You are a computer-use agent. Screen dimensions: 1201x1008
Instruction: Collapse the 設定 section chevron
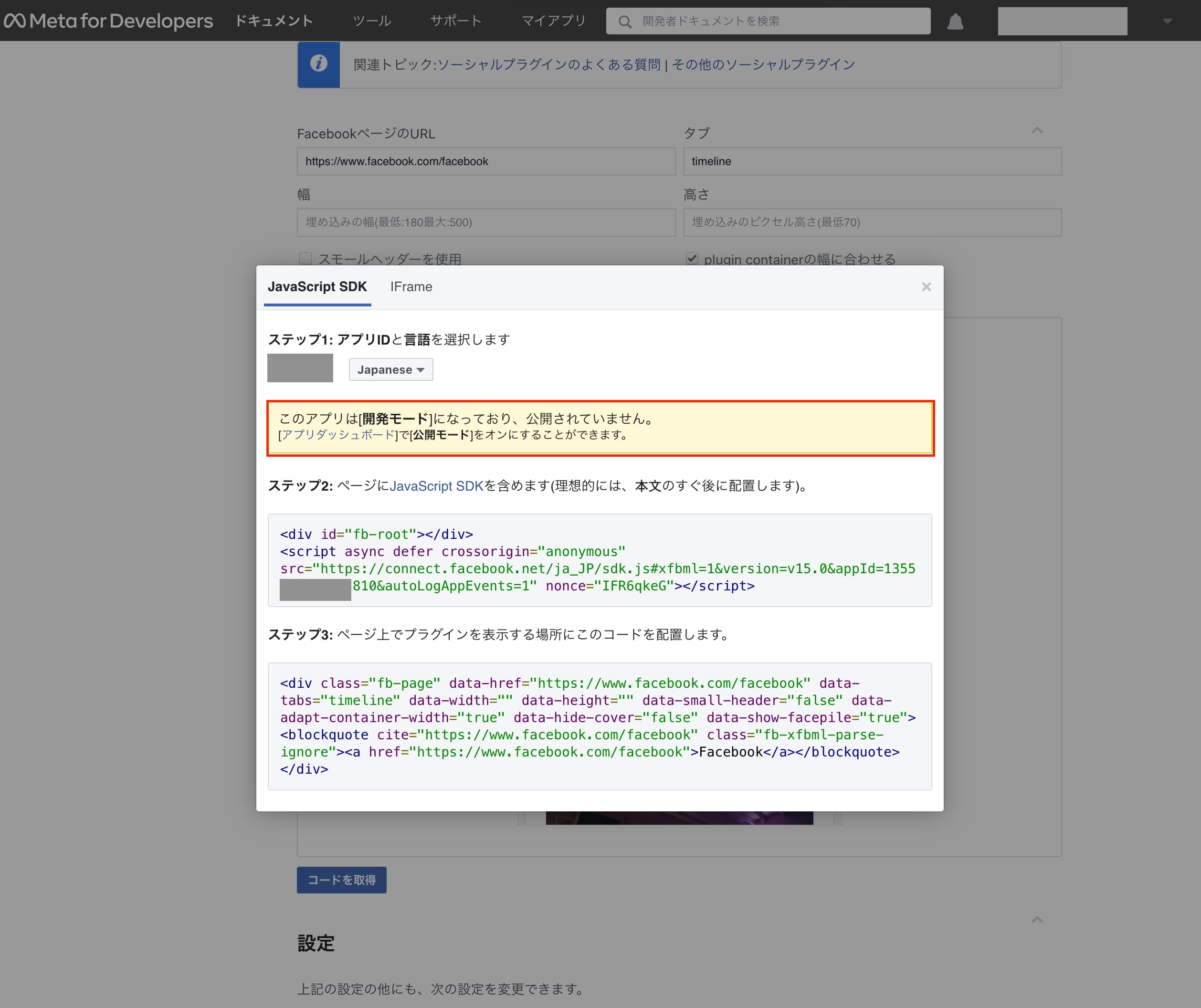(1037, 920)
